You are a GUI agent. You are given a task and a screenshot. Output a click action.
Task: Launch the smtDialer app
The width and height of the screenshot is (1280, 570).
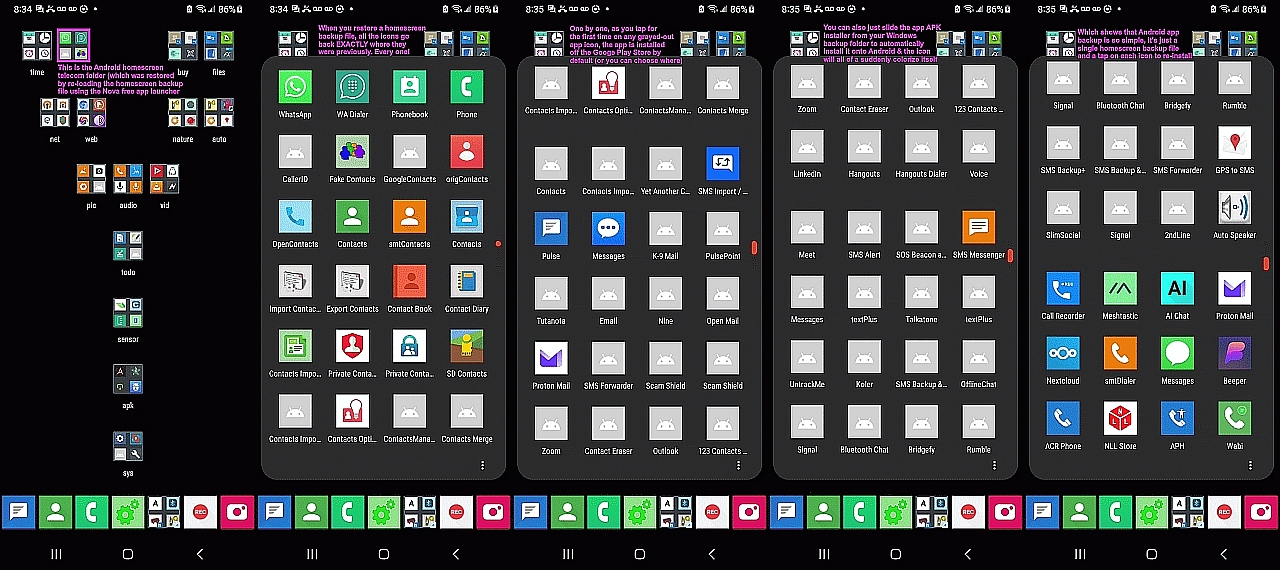coord(1120,354)
